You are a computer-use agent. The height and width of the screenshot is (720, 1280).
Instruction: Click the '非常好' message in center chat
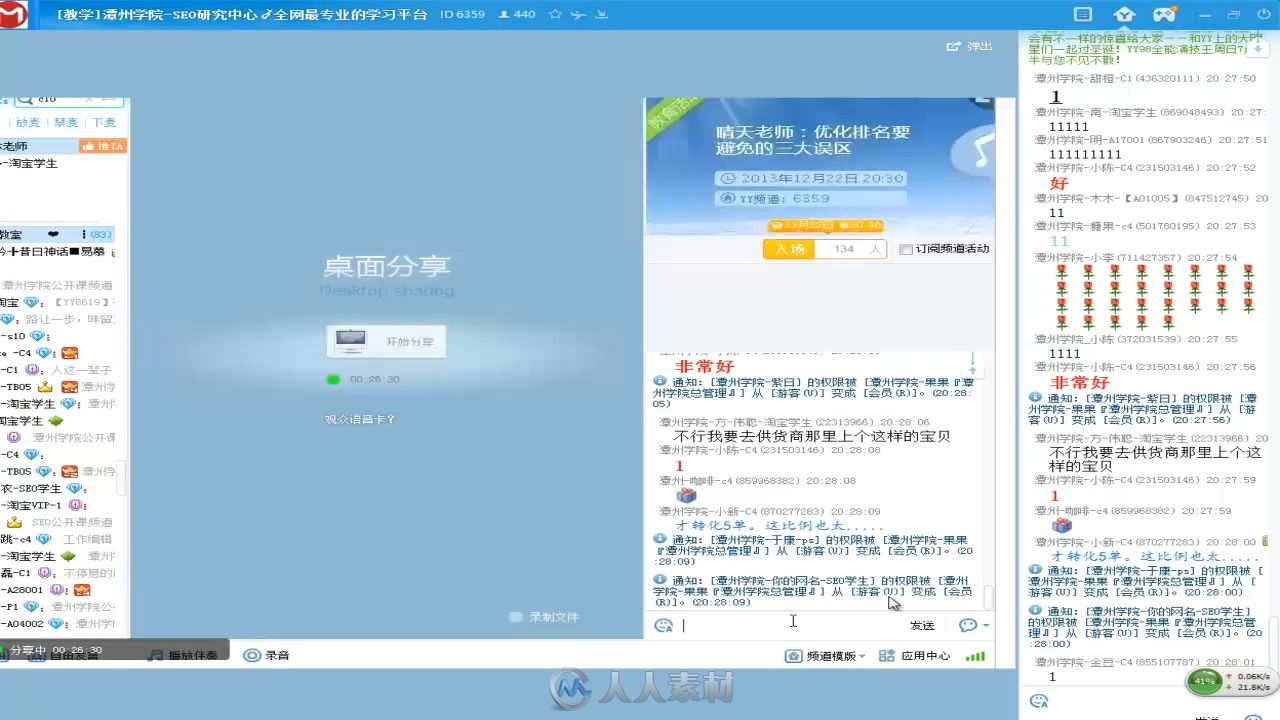(704, 367)
